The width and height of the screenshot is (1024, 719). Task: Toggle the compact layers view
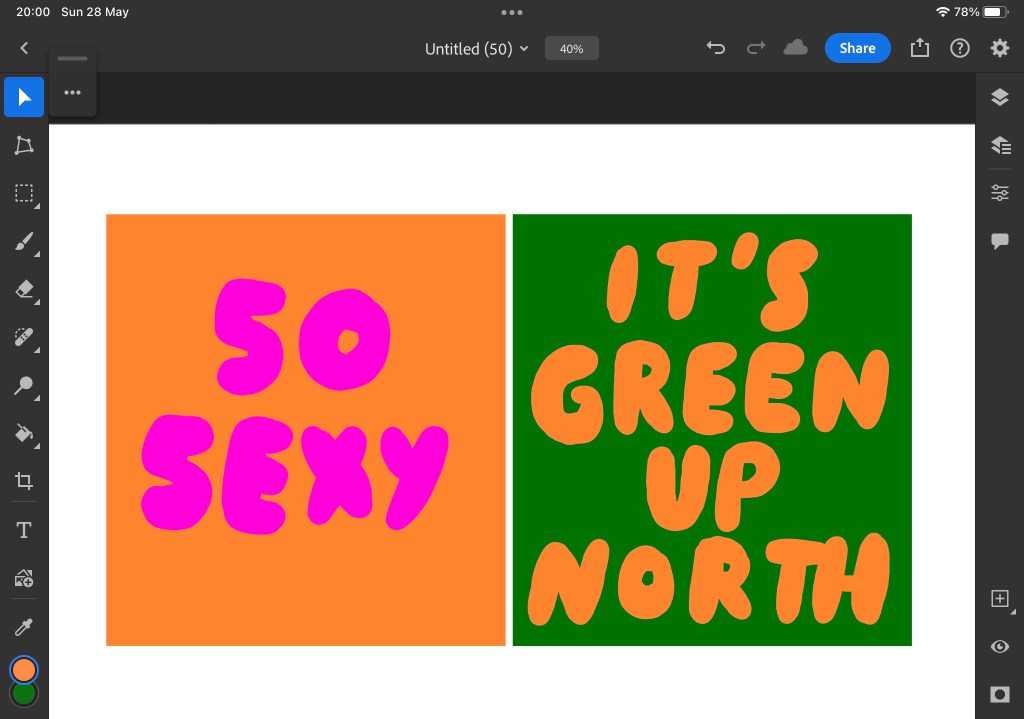[999, 97]
